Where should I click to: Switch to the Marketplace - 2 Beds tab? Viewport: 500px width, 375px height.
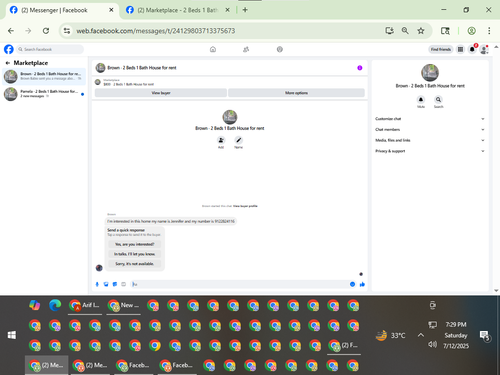[177, 10]
